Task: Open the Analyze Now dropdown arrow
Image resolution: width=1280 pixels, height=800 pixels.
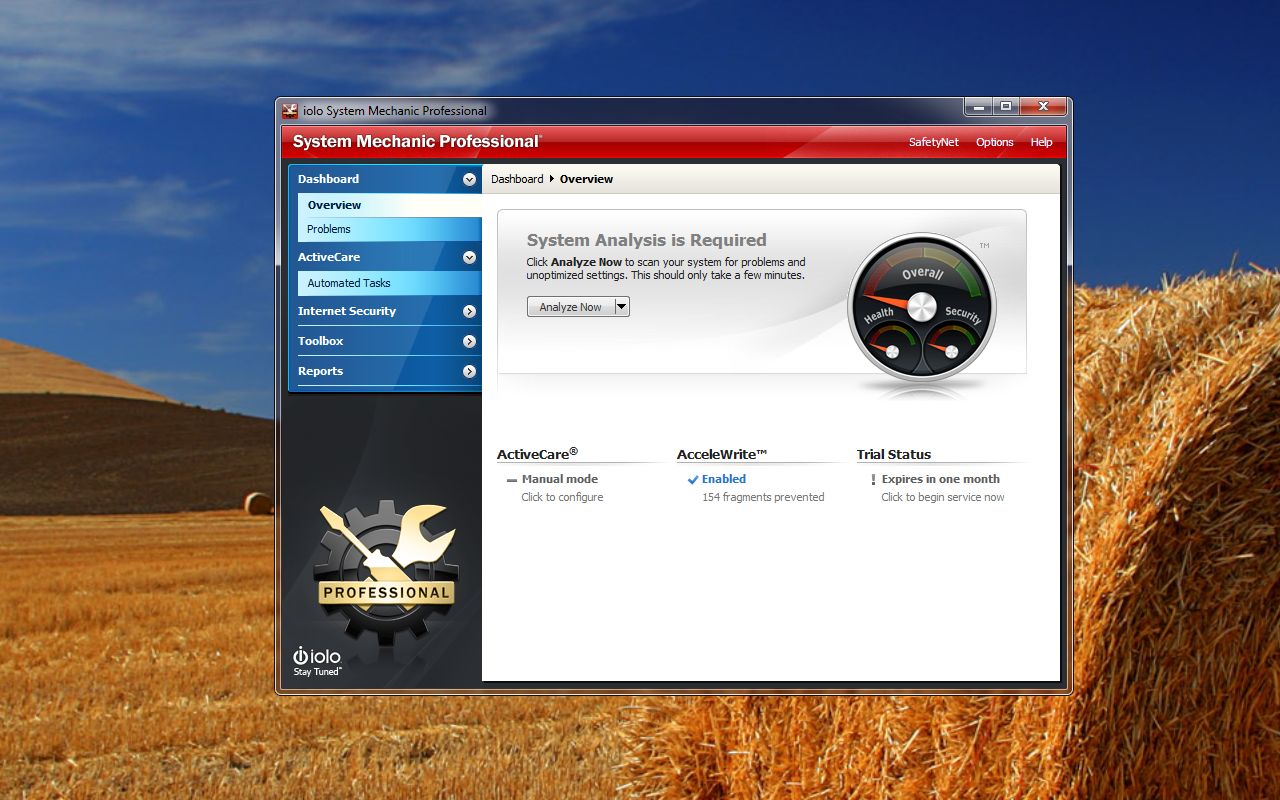Action: click(622, 307)
